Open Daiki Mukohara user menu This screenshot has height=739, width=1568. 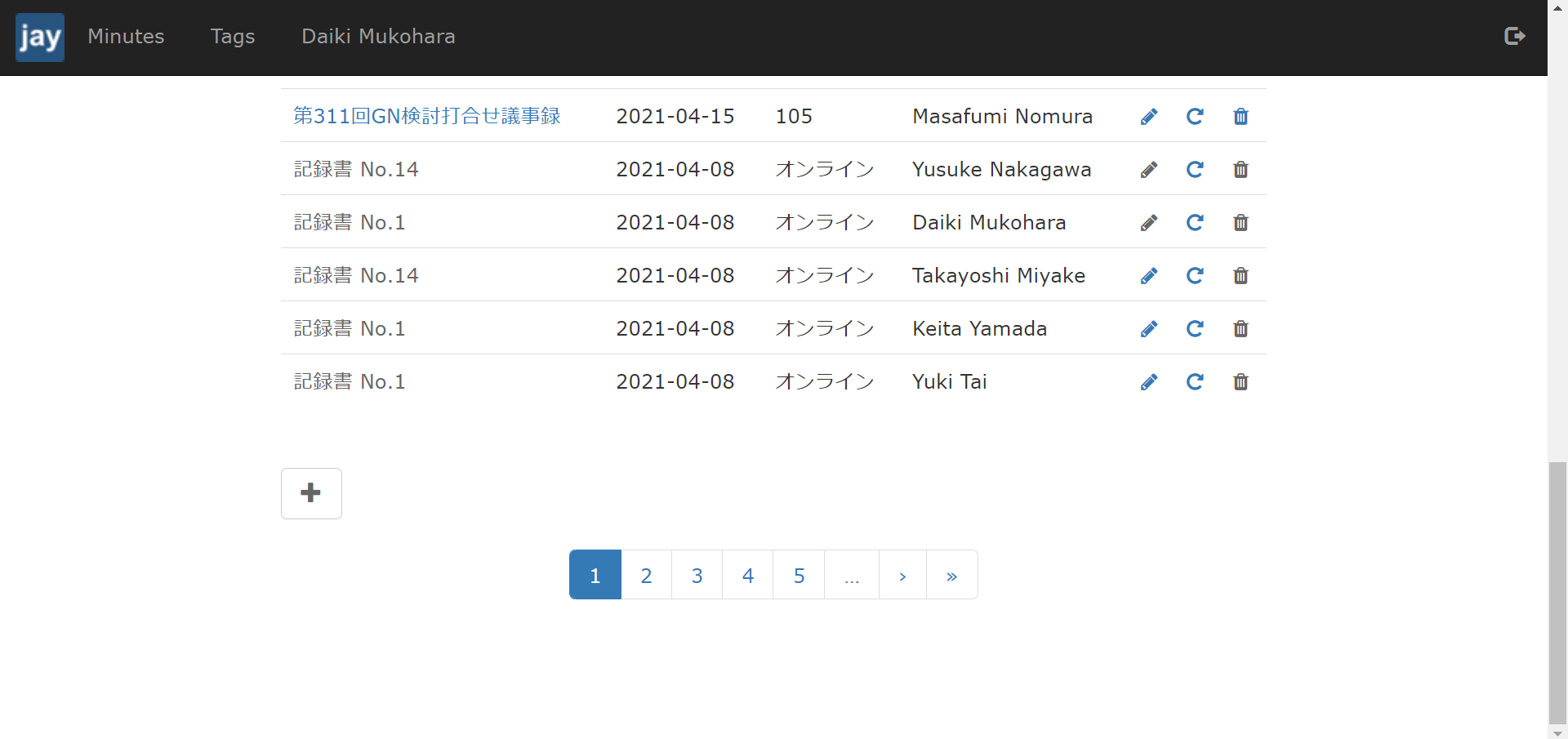pos(378,37)
